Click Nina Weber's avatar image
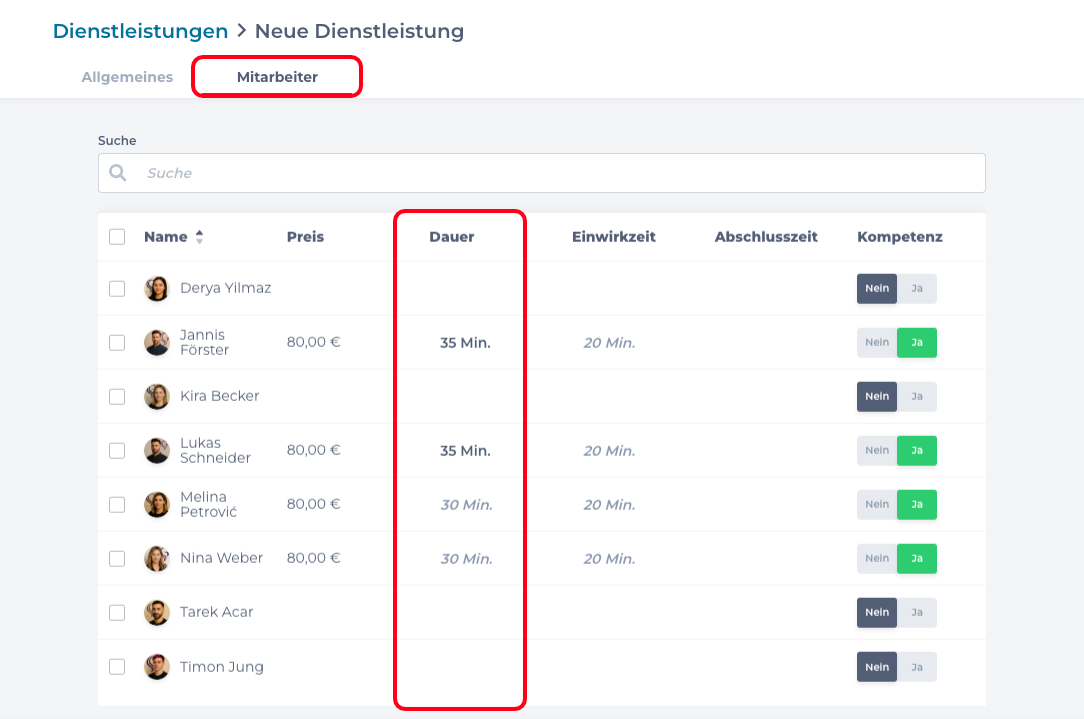 pos(157,559)
